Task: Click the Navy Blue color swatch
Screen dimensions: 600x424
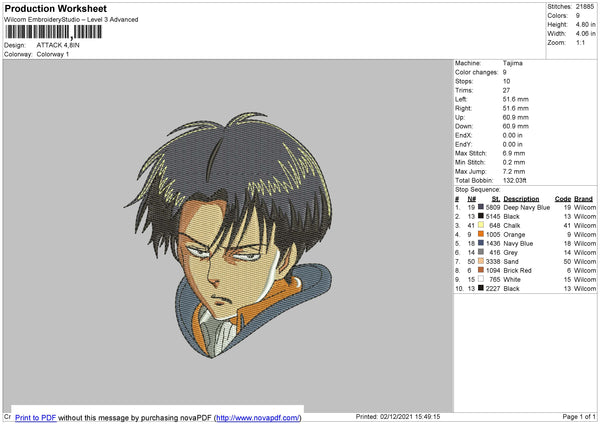Action: point(481,243)
